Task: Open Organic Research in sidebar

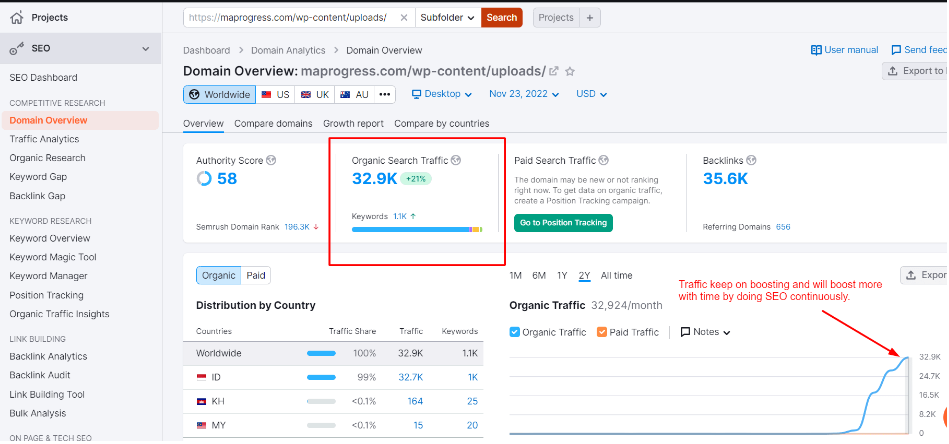Action: click(x=47, y=158)
